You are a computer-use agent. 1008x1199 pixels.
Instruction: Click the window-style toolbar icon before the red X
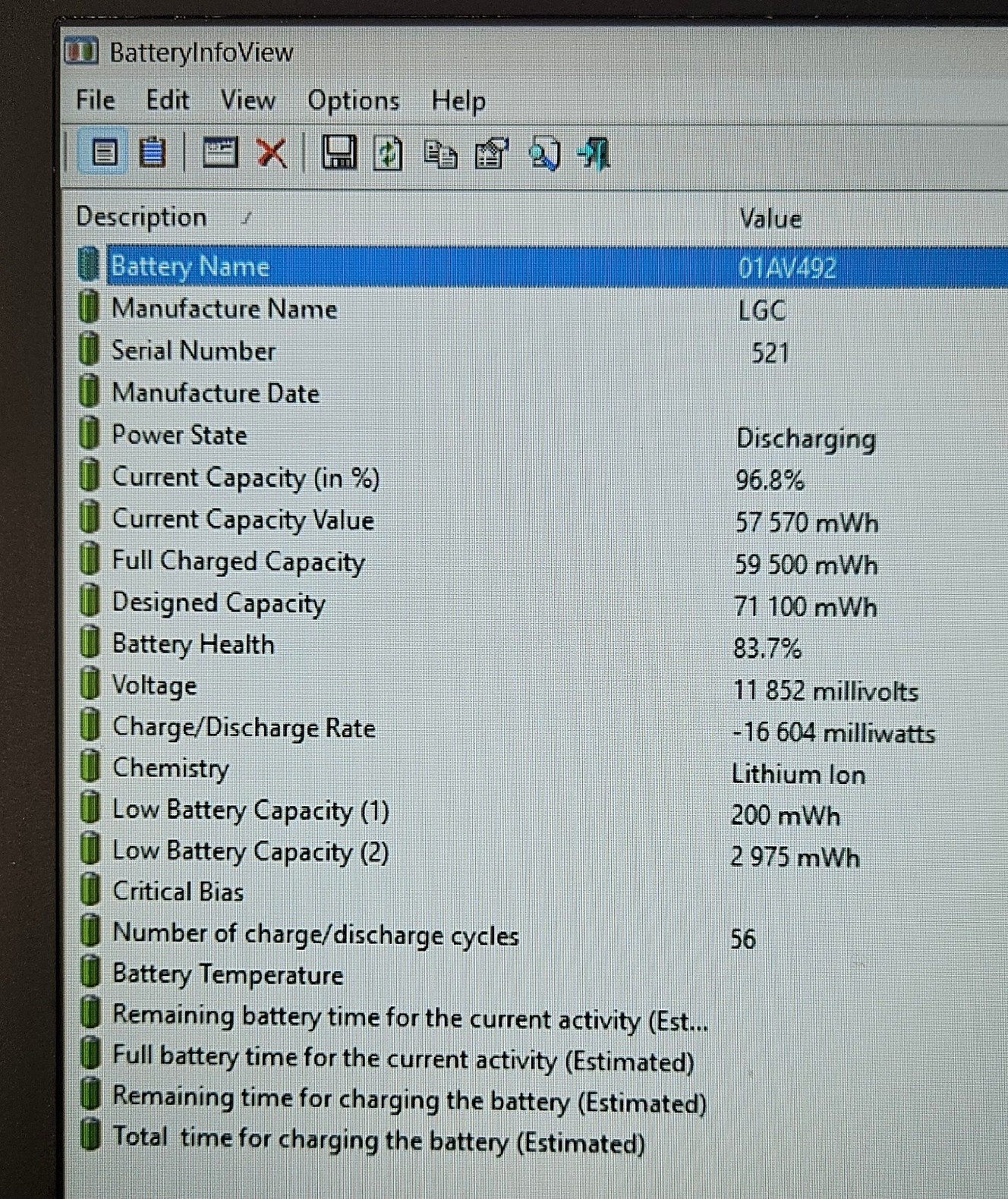coord(220,153)
